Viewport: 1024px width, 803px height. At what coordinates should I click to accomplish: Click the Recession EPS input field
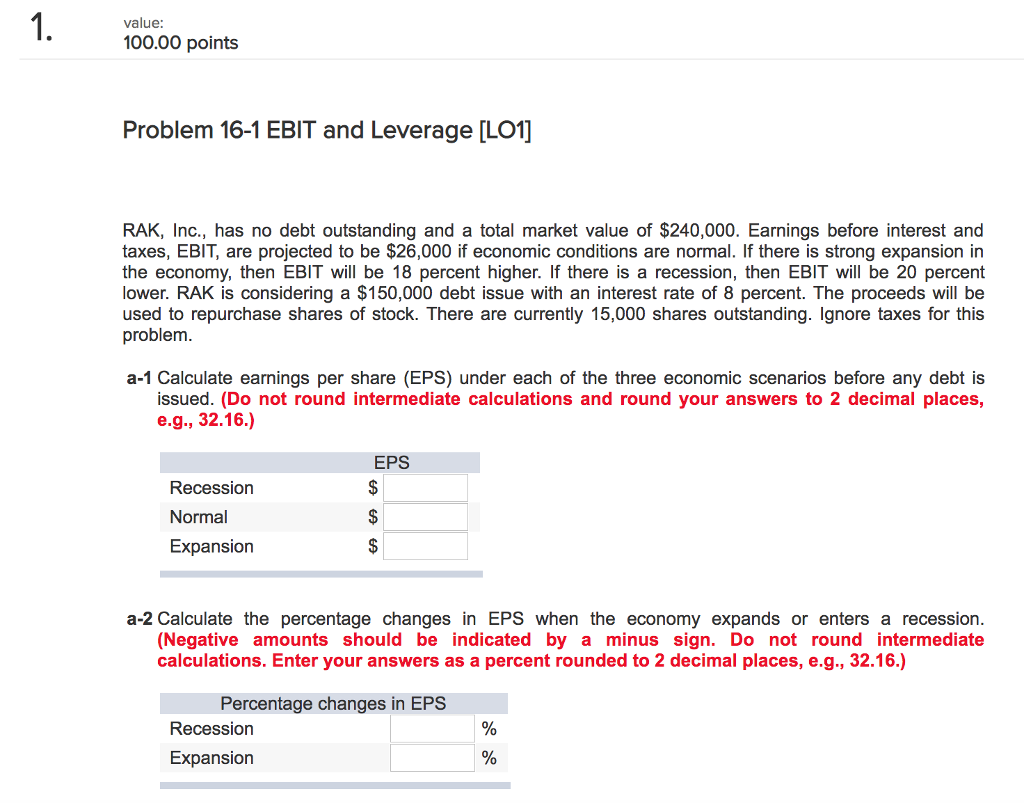(x=426, y=487)
